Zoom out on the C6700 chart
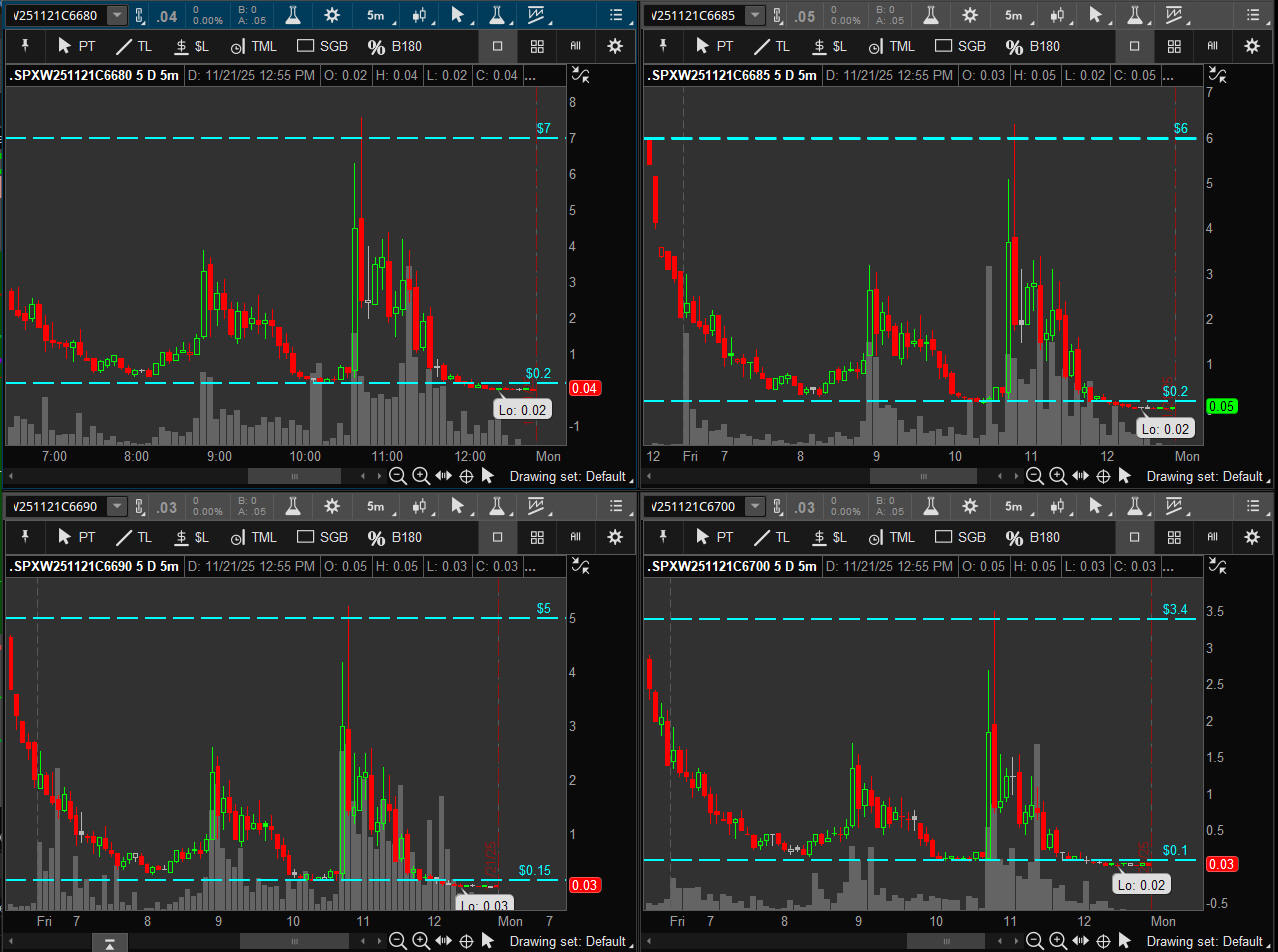The image size is (1278, 952). (x=1035, y=941)
